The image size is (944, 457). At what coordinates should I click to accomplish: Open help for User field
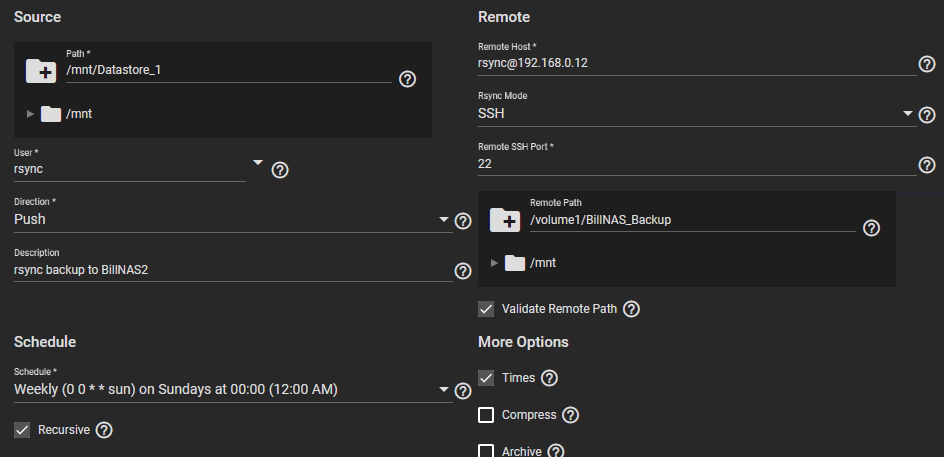280,170
